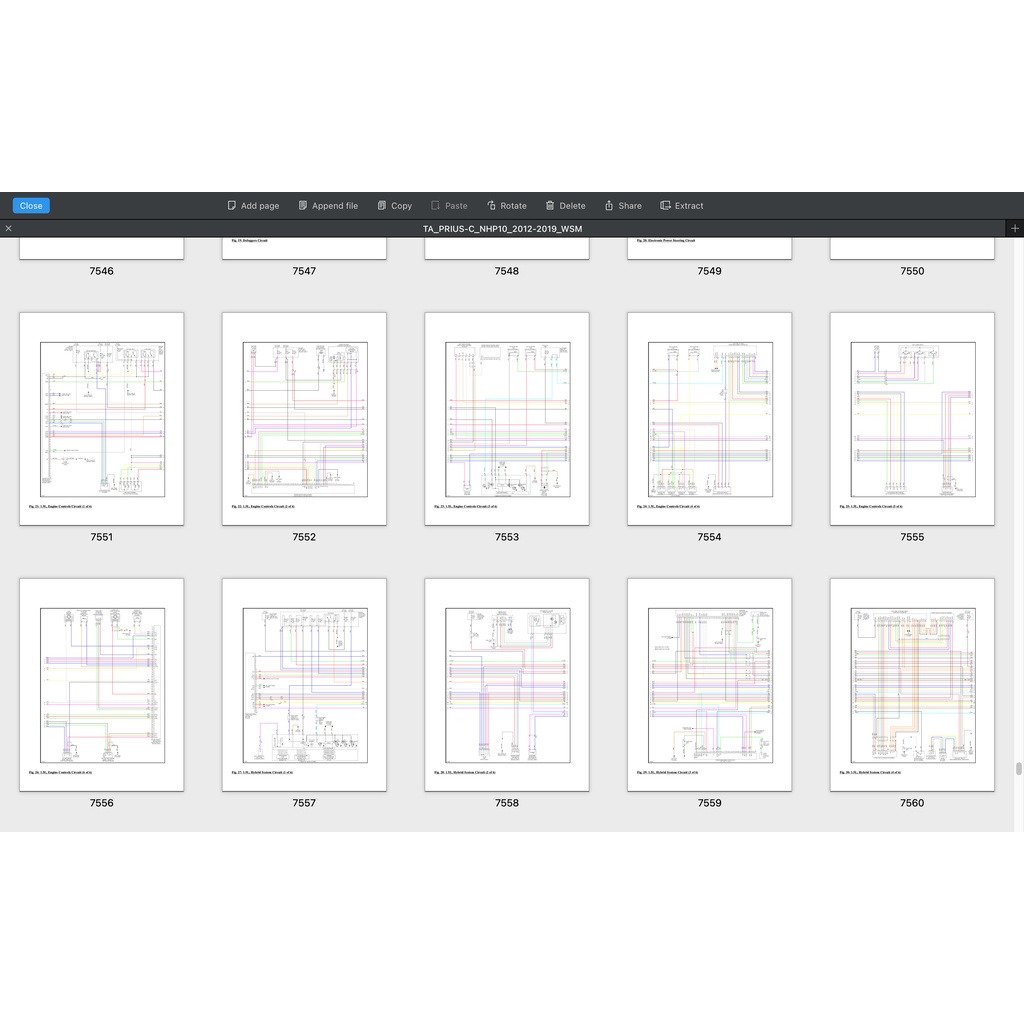Select page 7553 thumbnail

[507, 419]
